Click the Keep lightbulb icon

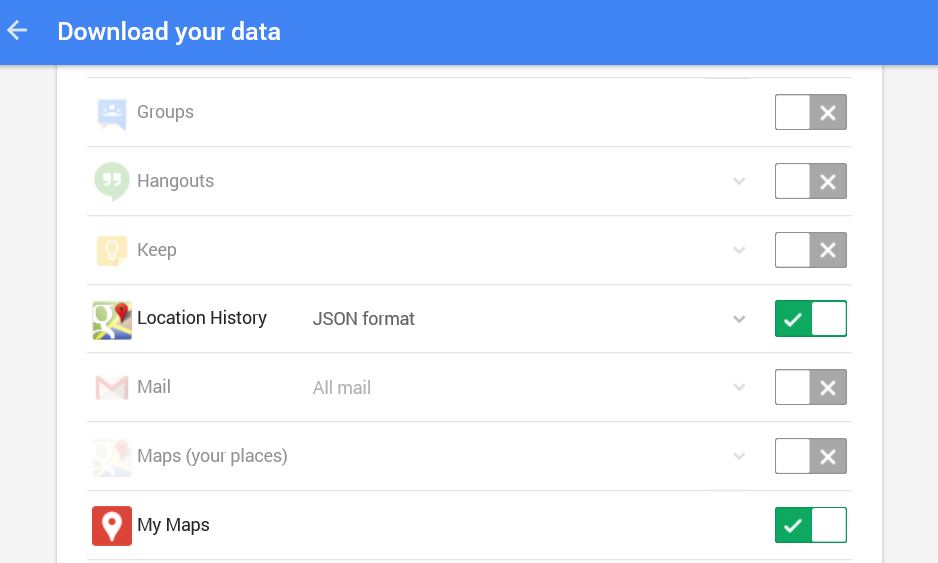(112, 250)
